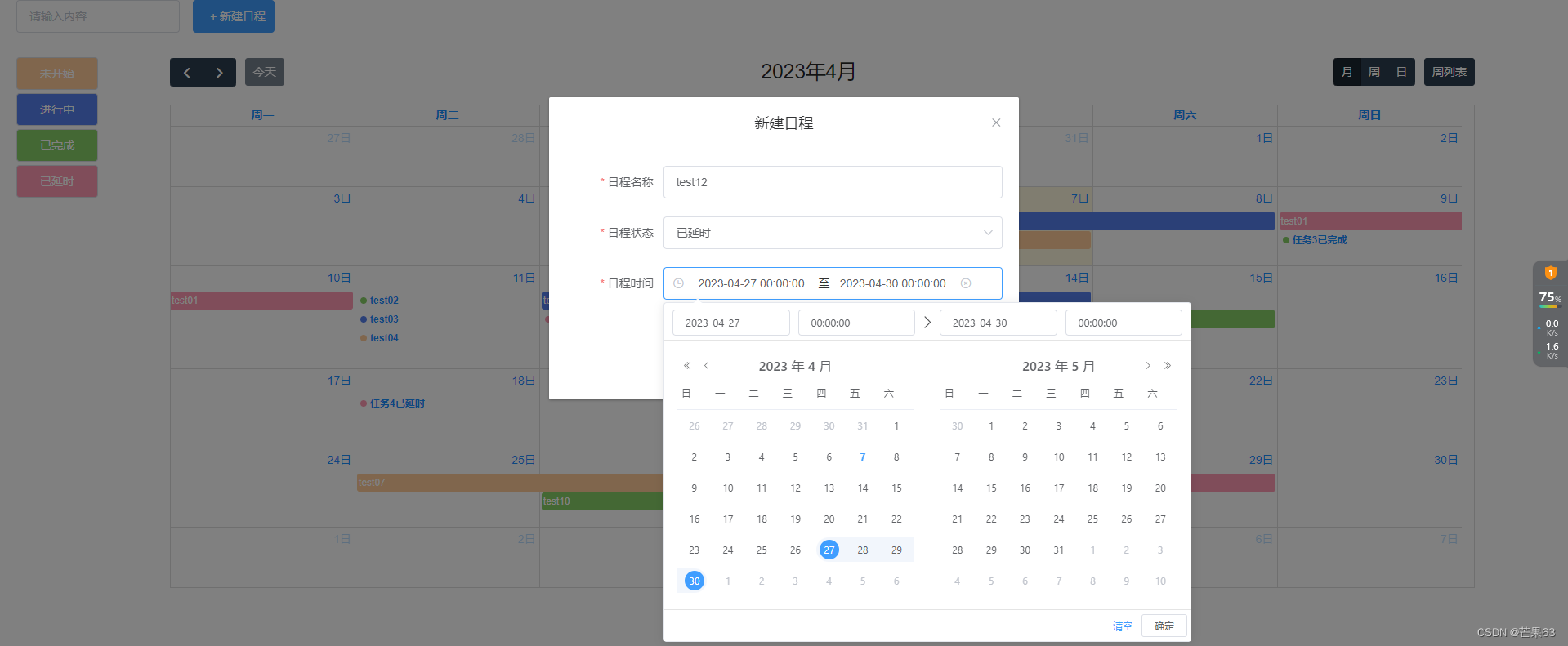
Task: Clear the date range with the circle-x icon
Action: point(966,283)
